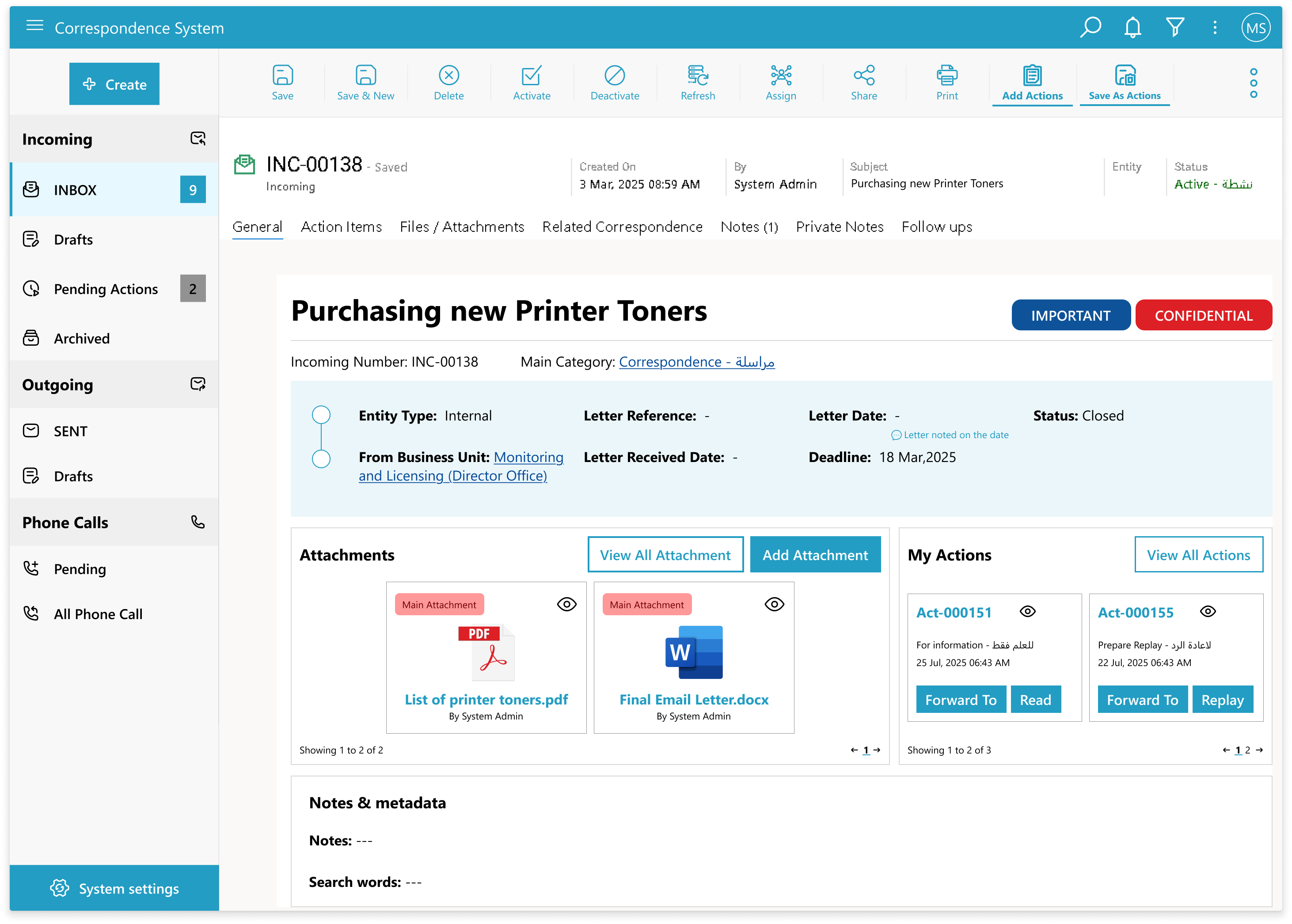Go to page 2 of My Actions
The width and height of the screenshot is (1292, 924).
click(1248, 750)
